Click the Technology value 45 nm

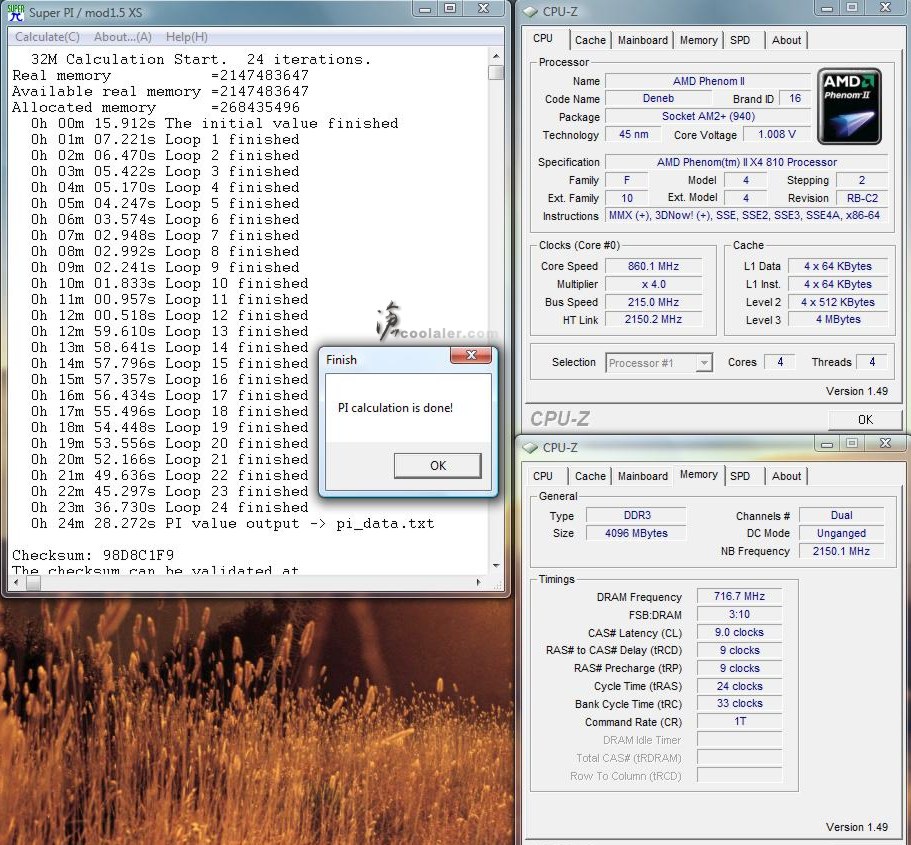(x=633, y=134)
